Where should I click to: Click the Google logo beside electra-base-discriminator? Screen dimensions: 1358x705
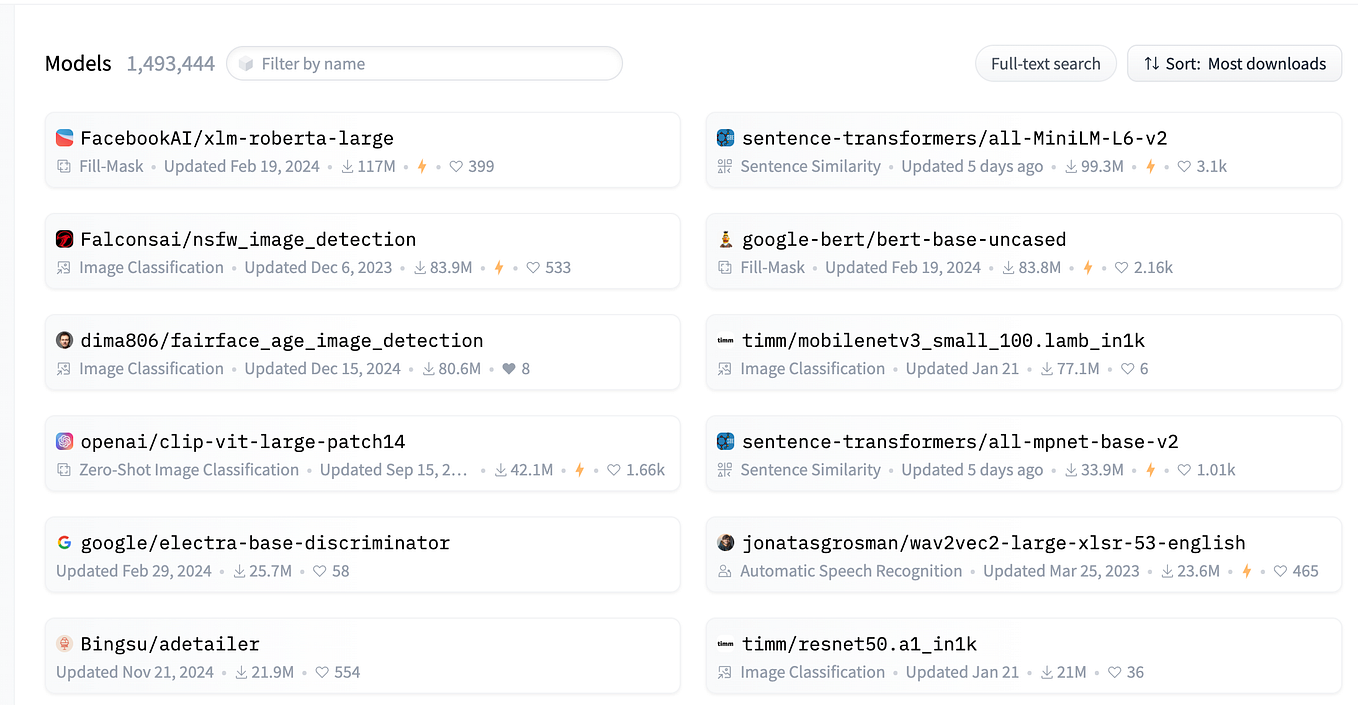click(x=65, y=542)
